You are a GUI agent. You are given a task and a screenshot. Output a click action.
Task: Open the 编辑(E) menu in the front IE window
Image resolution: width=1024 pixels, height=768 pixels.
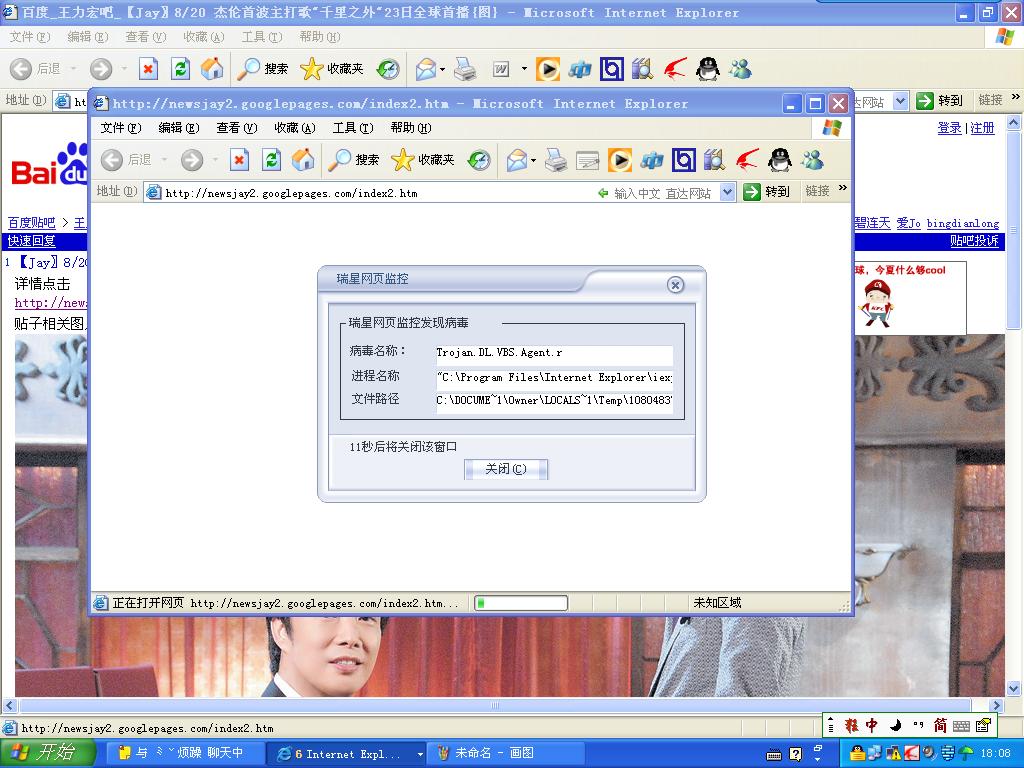coord(179,128)
